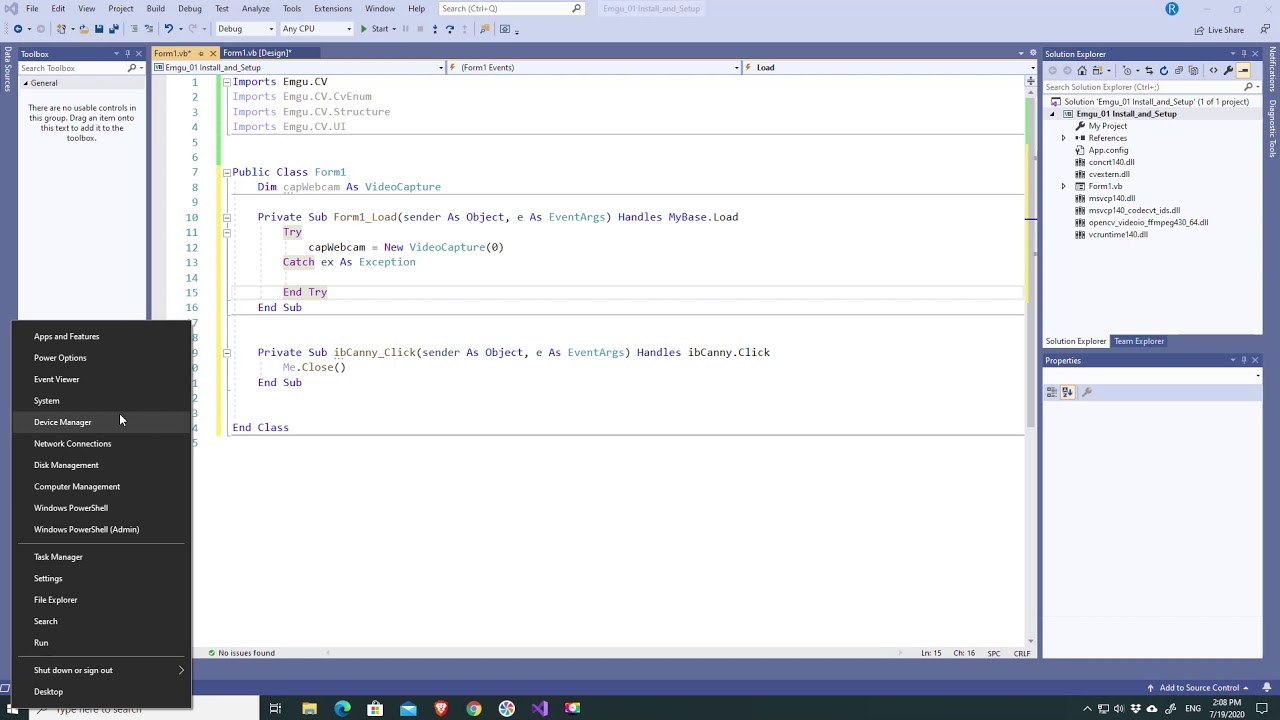Click Sync with Active Document icon
The image size is (1280, 720).
click(x=1149, y=71)
